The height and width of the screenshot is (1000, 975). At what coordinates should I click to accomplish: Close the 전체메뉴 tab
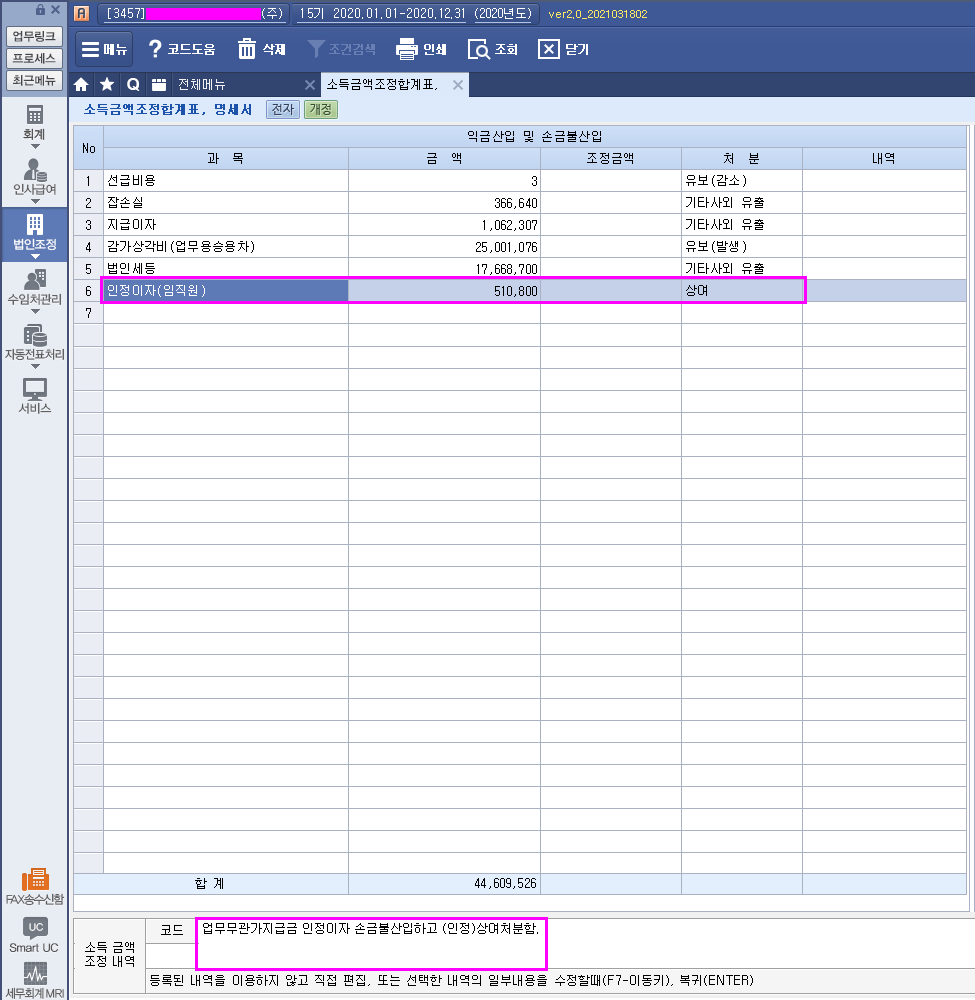point(310,85)
